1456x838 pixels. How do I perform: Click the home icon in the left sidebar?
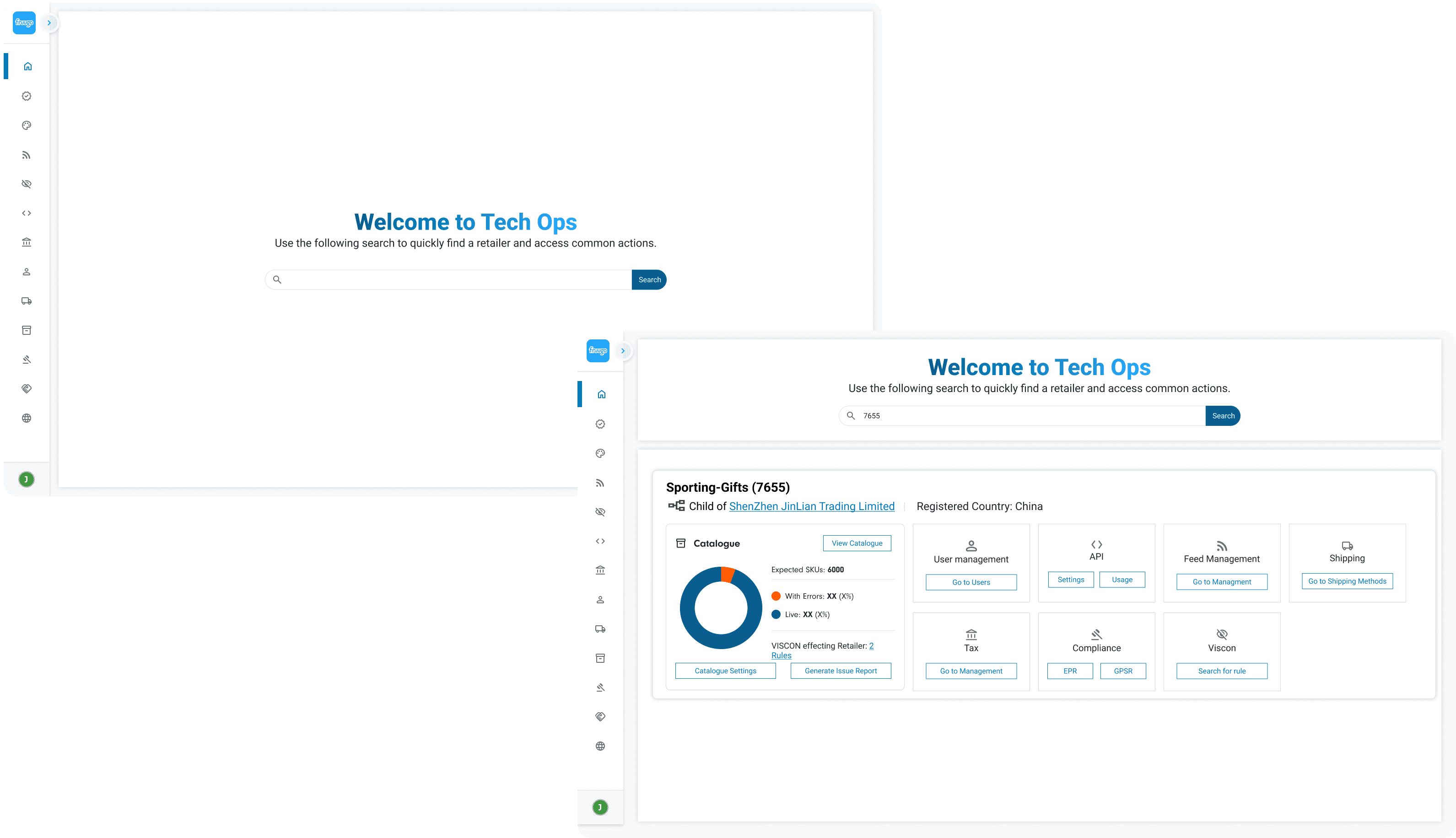click(x=27, y=66)
